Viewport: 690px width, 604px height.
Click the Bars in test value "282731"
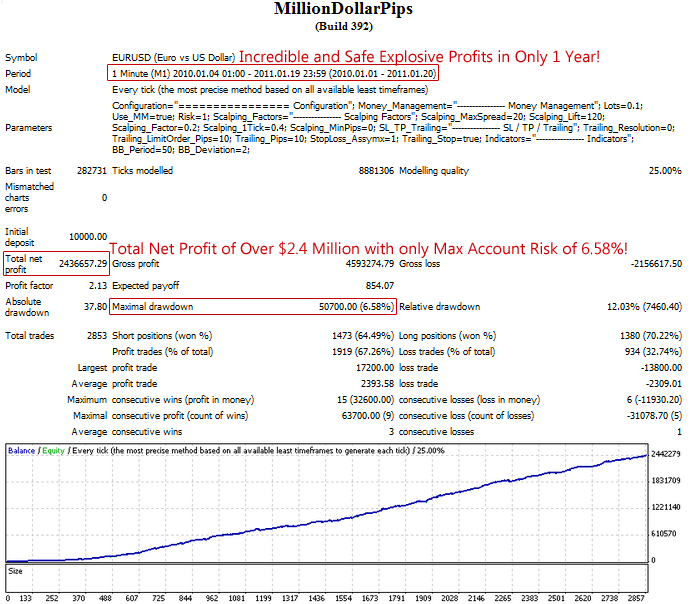(92, 171)
